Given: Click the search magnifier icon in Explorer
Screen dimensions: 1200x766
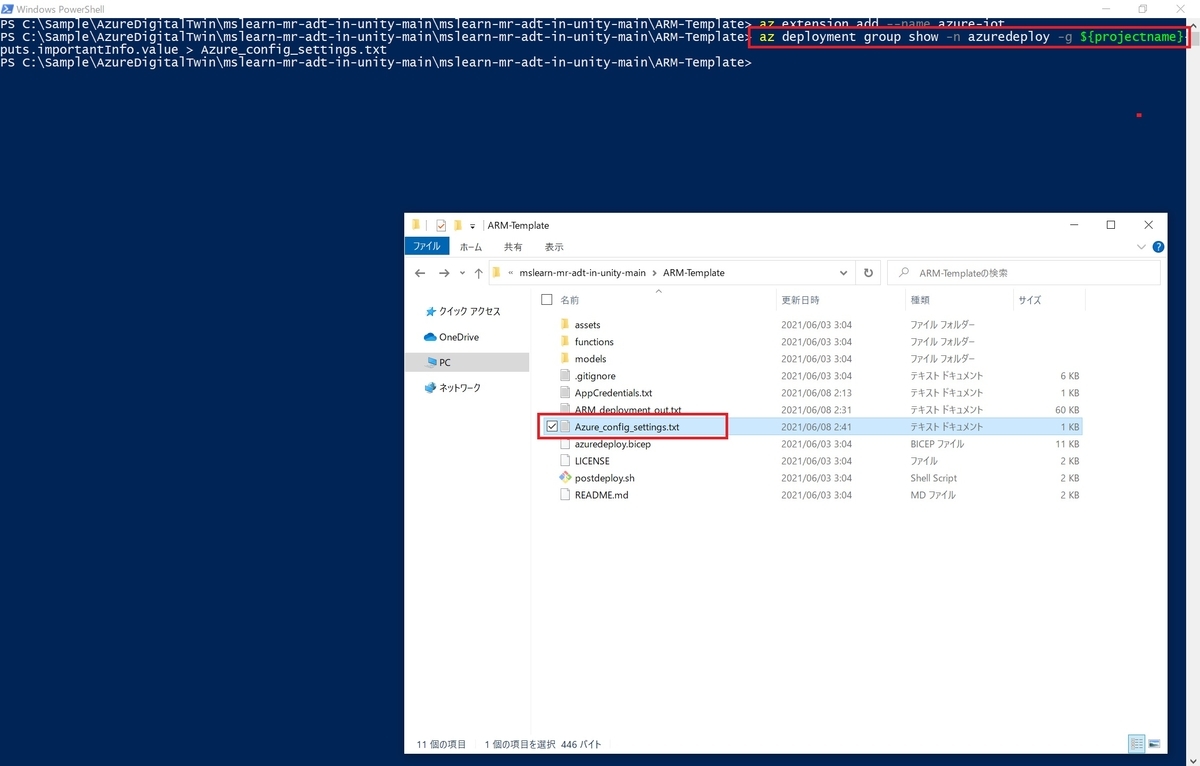Looking at the screenshot, I should coord(904,272).
